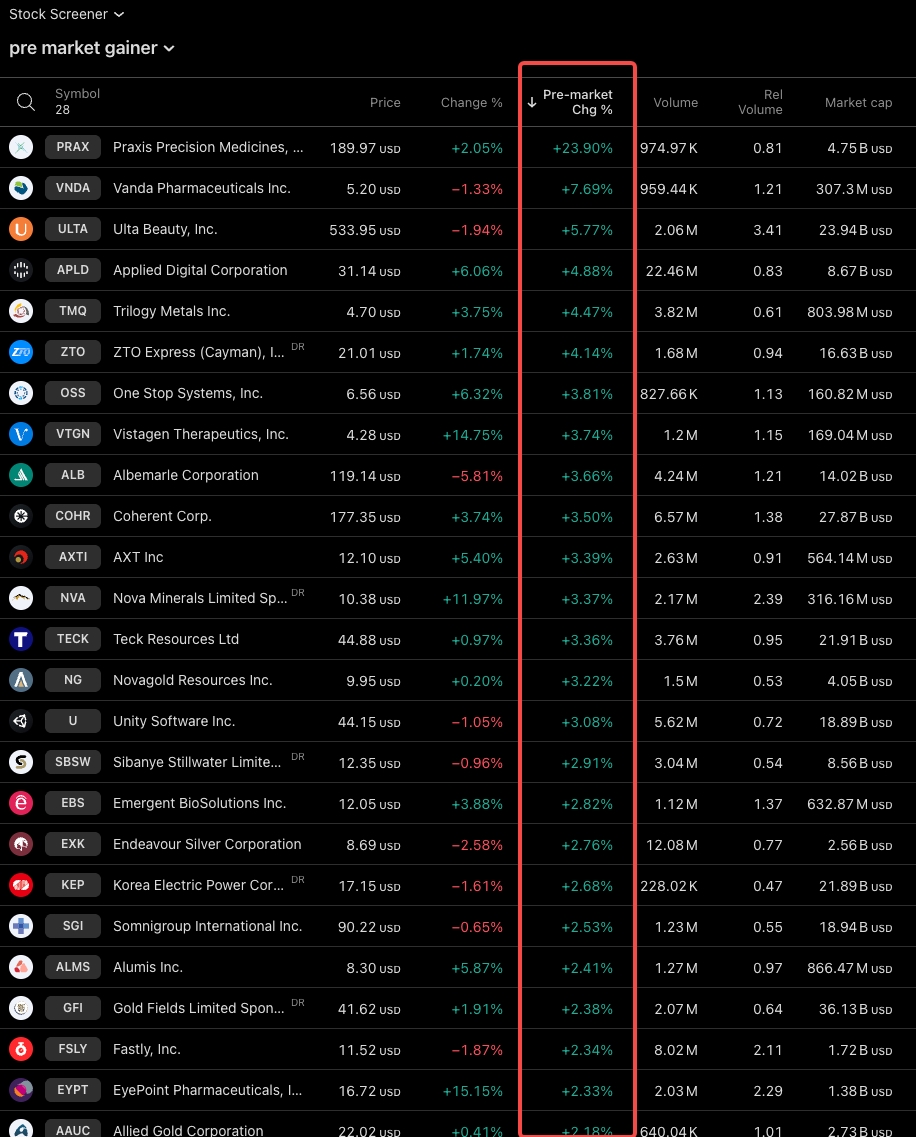Click the +15.15% change value
The width and height of the screenshot is (916, 1137).
(x=472, y=1091)
